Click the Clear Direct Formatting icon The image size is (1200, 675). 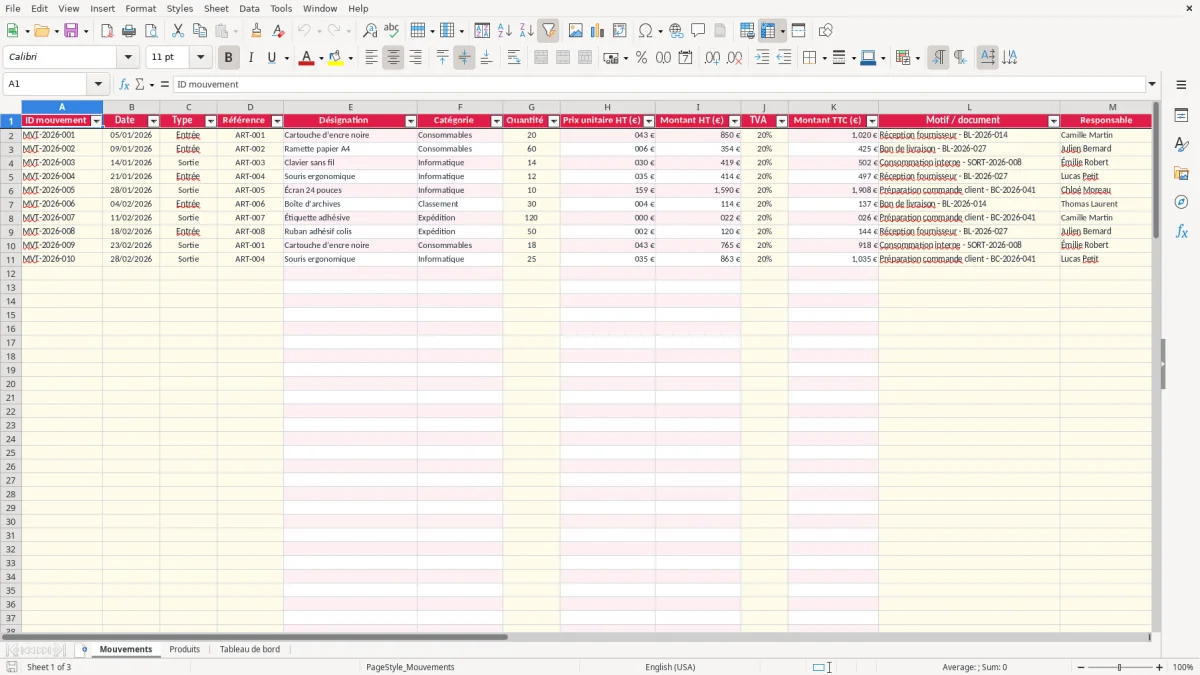278,31
